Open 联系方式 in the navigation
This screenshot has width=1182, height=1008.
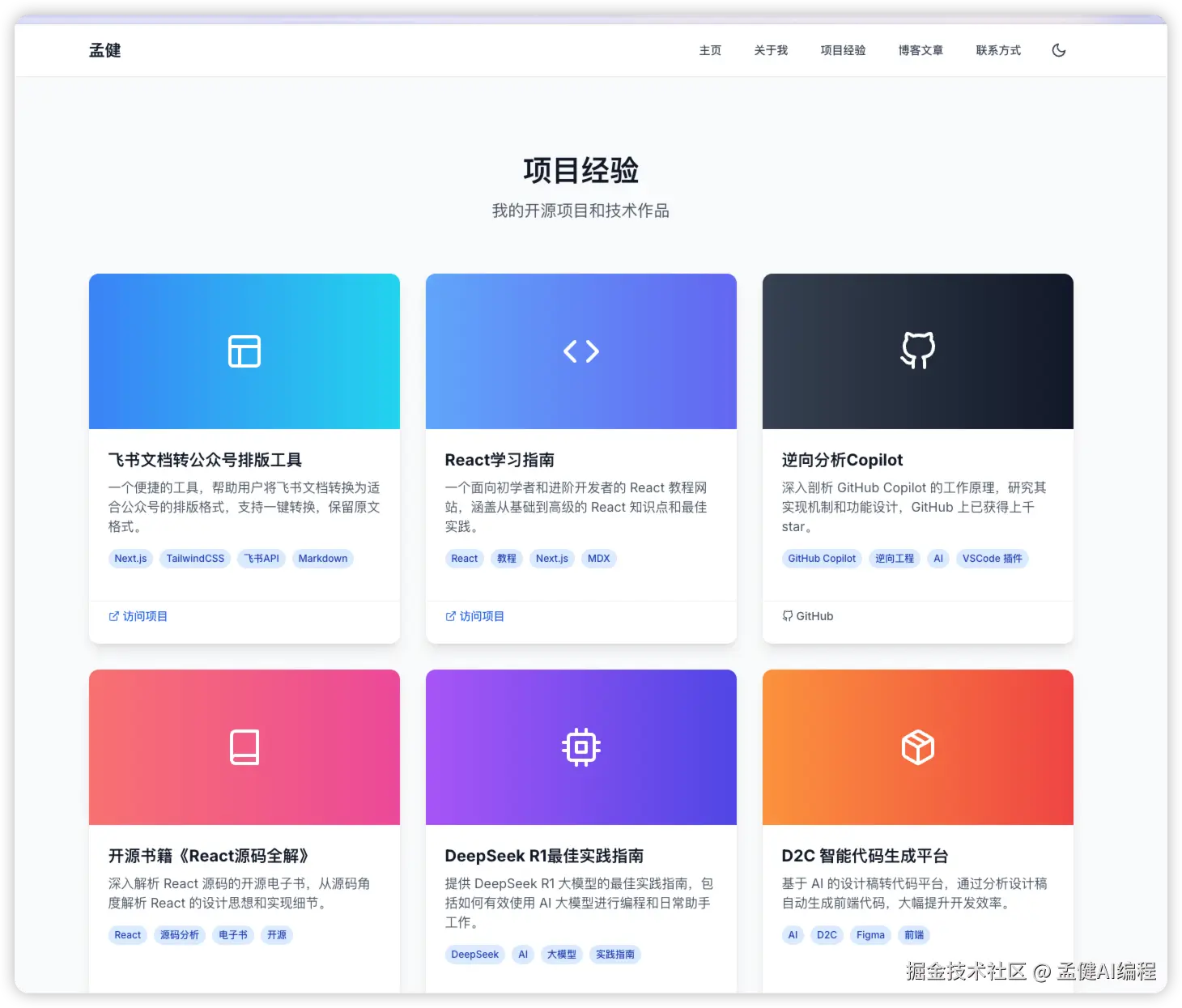[x=998, y=50]
